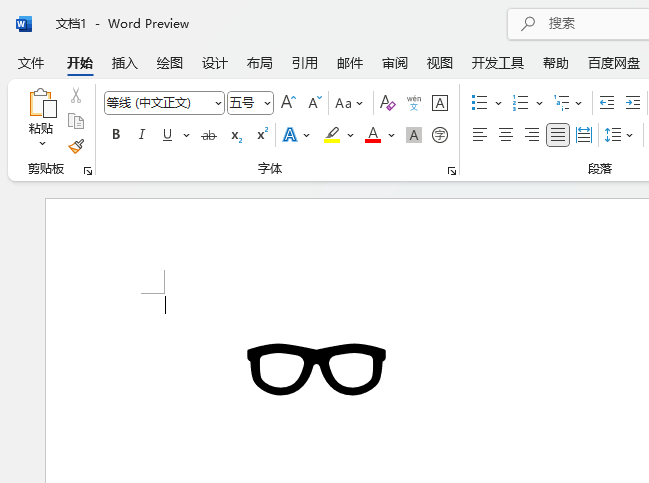This screenshot has height=483, width=649.
Task: Open the font name dropdown
Action: (217, 103)
